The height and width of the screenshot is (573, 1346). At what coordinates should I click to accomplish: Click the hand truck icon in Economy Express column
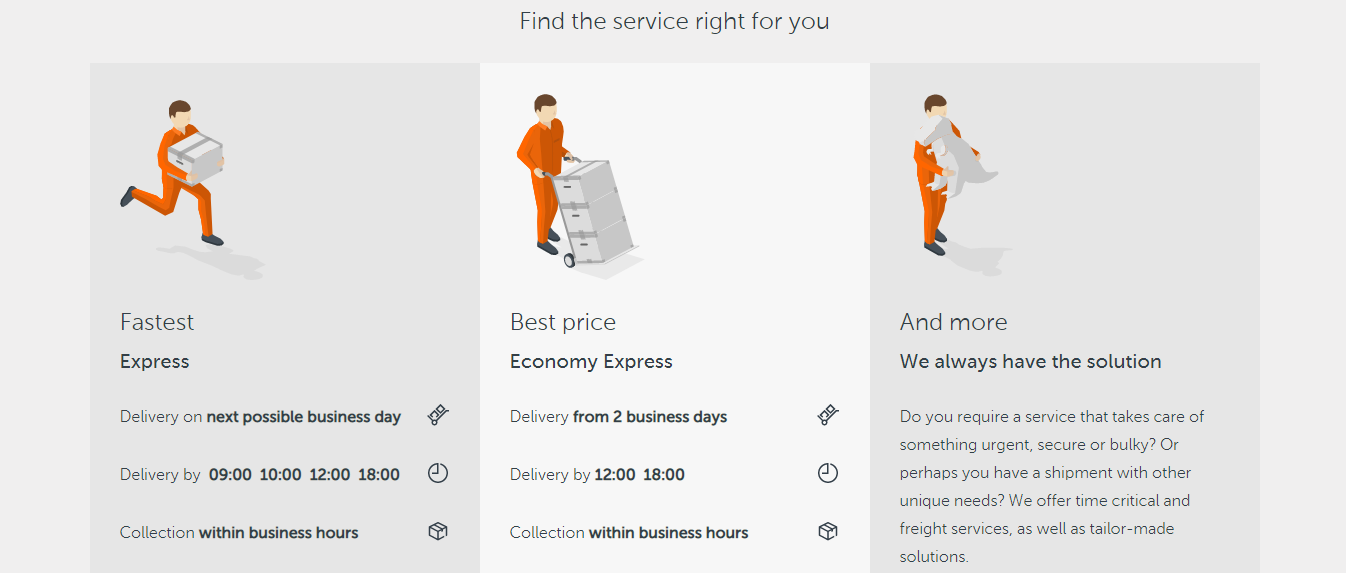click(827, 415)
